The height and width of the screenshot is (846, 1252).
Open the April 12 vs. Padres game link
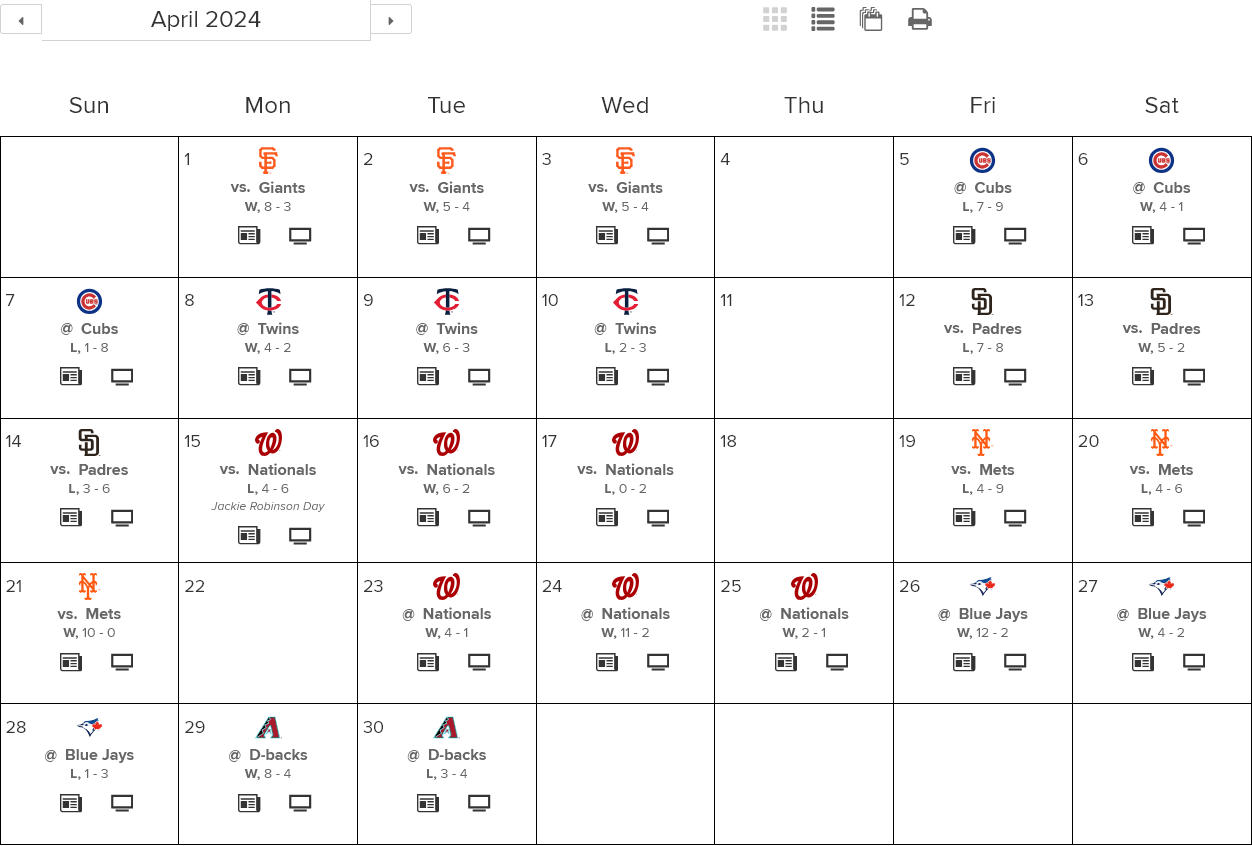click(983, 328)
